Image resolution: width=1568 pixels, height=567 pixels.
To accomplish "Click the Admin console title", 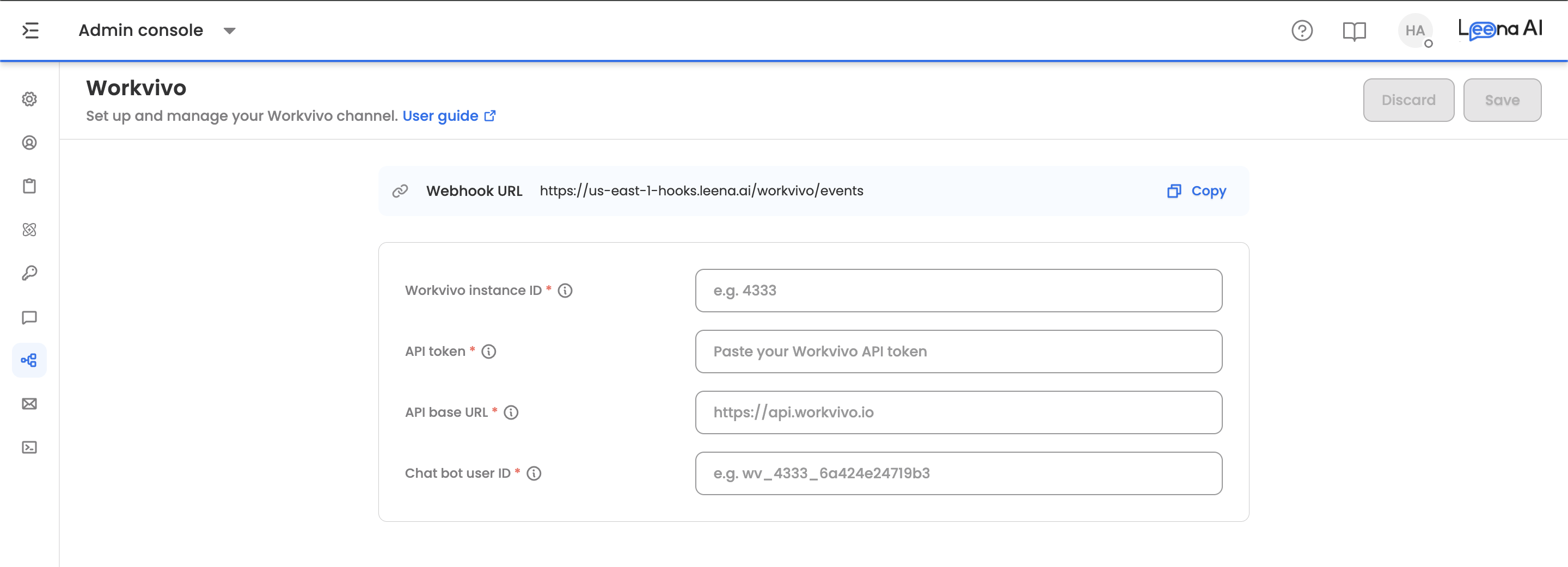I will coord(140,30).
